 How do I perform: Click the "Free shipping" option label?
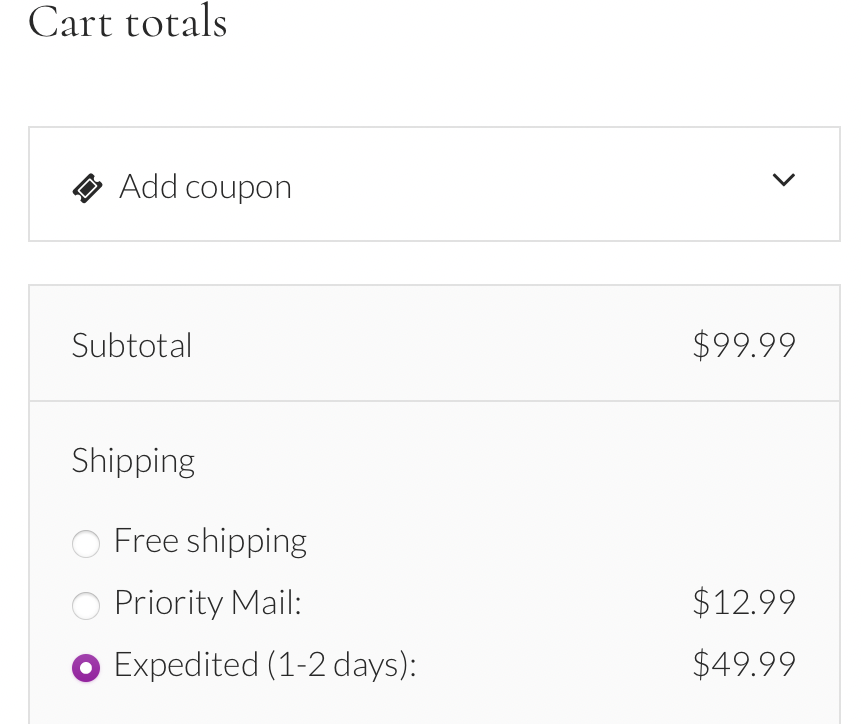pyautogui.click(x=210, y=541)
